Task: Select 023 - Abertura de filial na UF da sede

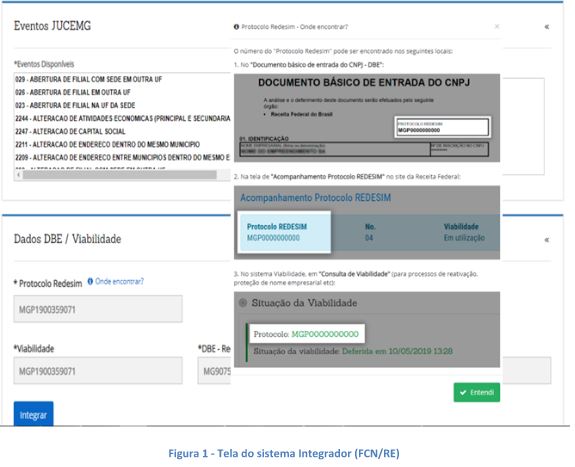Action: tap(75, 105)
